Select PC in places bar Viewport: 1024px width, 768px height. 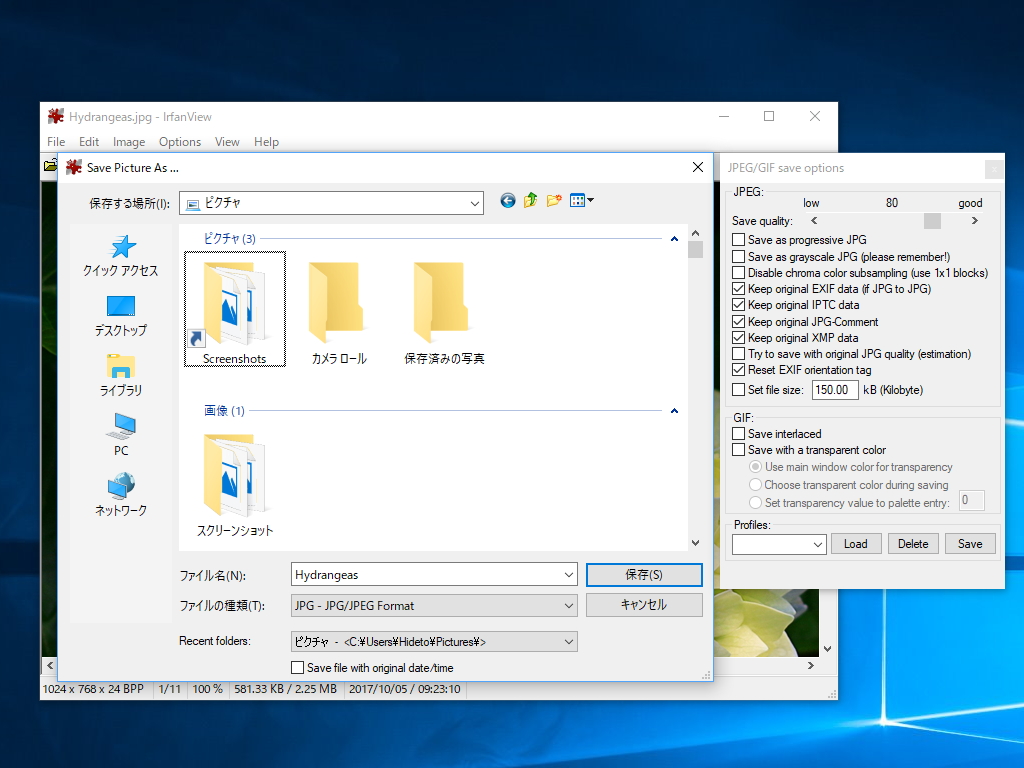point(121,436)
